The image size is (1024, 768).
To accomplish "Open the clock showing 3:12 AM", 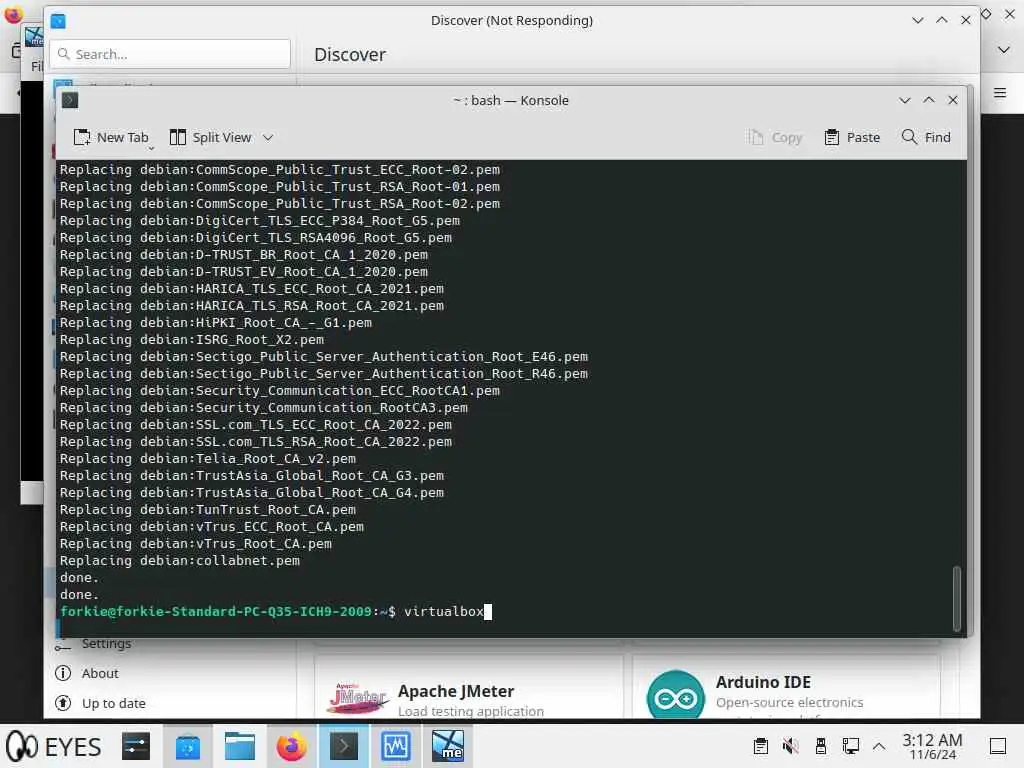I will pos(932,746).
